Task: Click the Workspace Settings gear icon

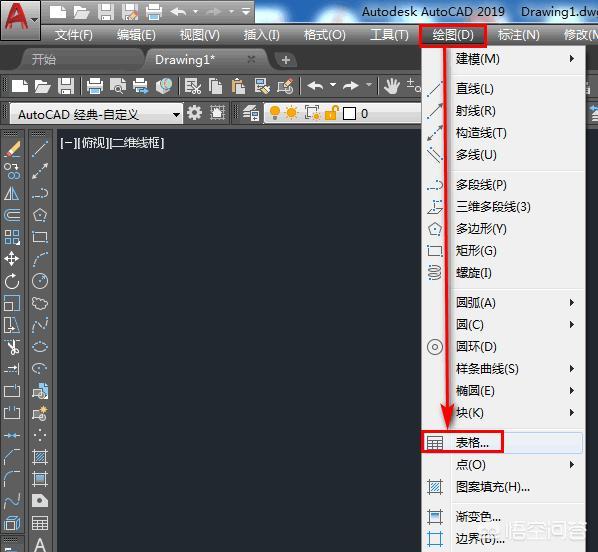Action: click(x=195, y=113)
